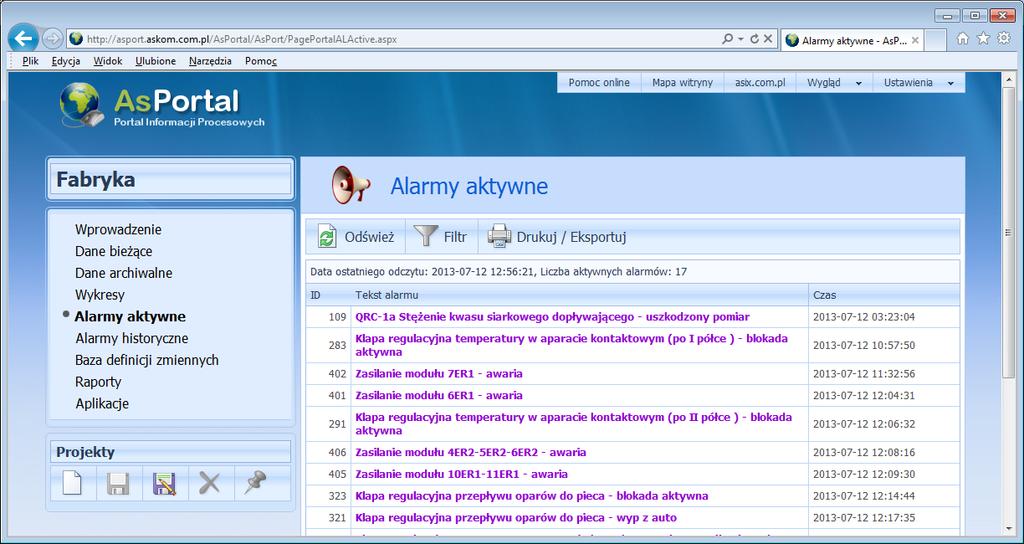Screen dimensions: 1024x544
Task: Visit the asix.com.pl link
Action: pyautogui.click(x=760, y=83)
